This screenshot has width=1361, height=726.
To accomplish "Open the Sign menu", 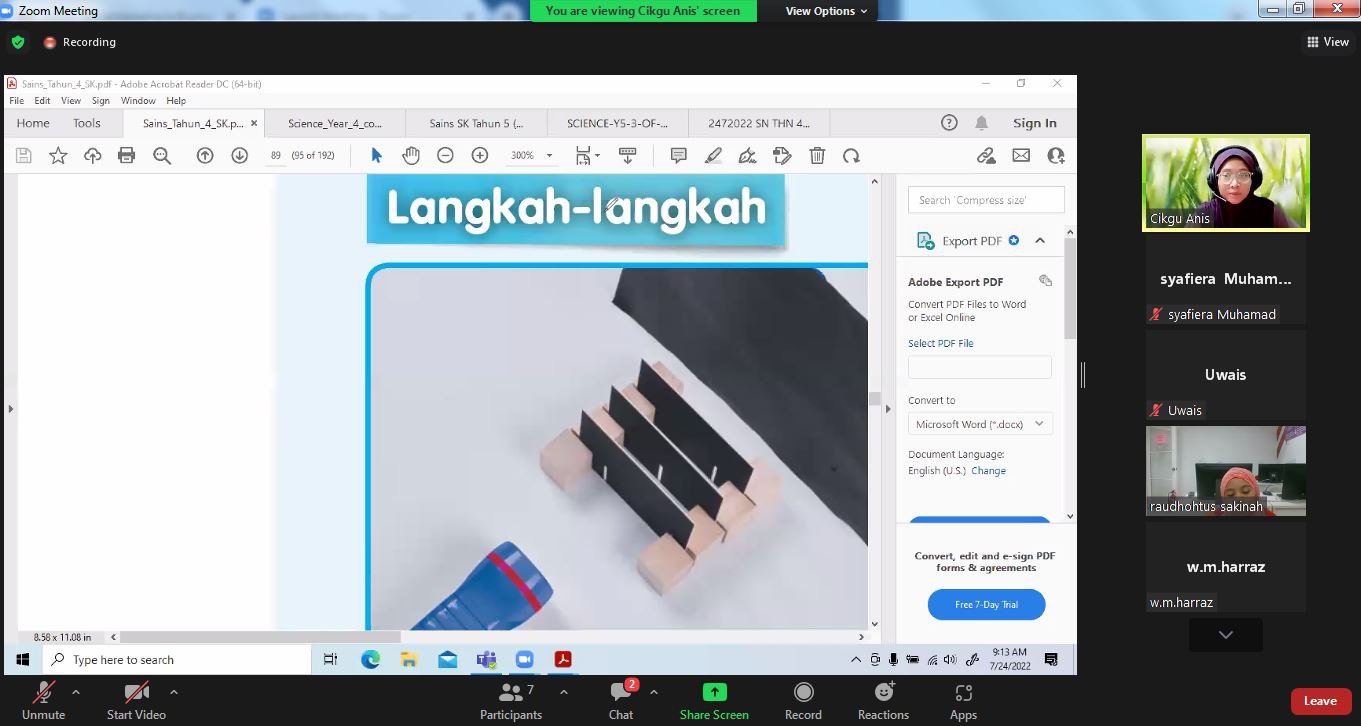I will tap(101, 101).
